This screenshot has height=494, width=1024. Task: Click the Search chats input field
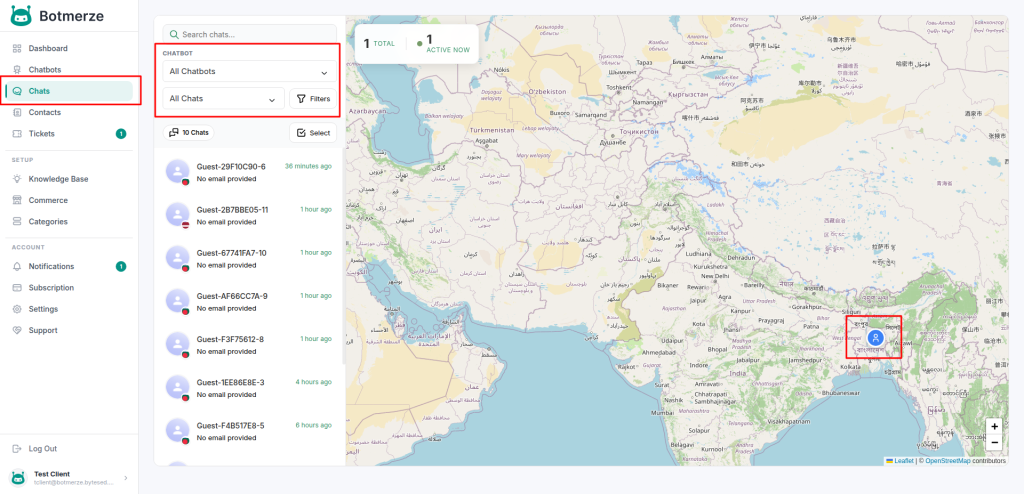249,35
